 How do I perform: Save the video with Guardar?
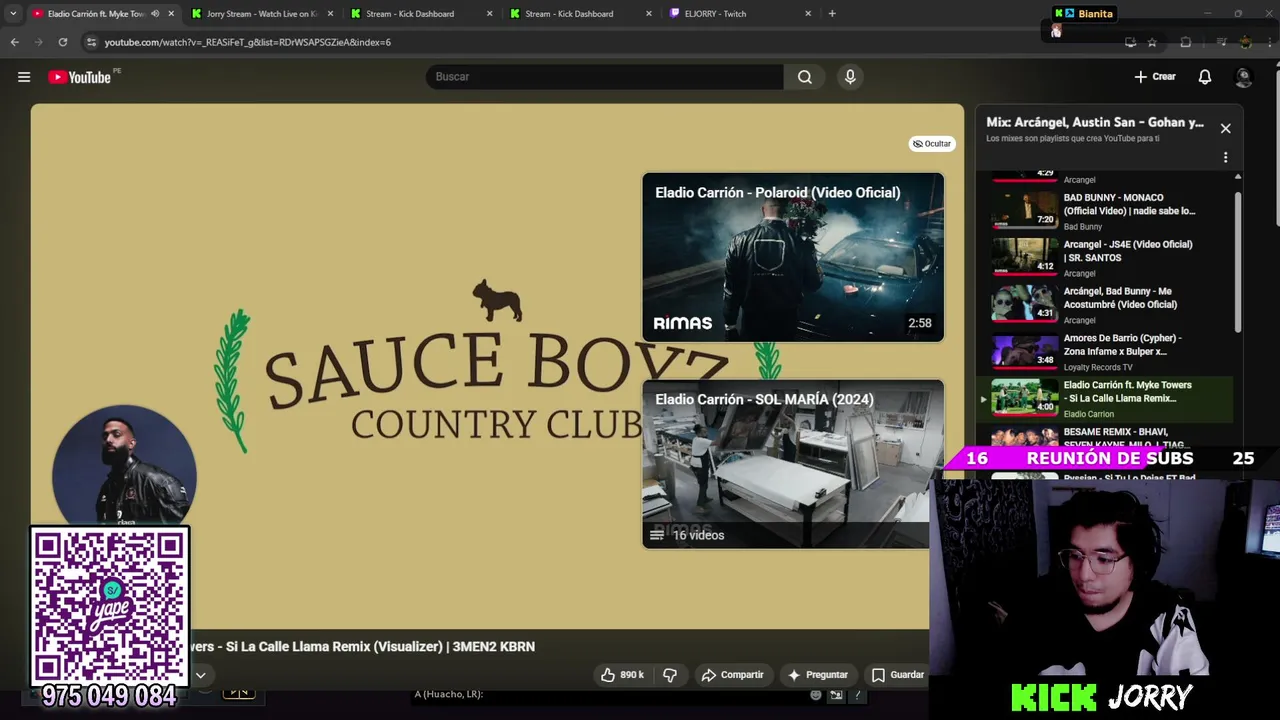pyautogui.click(x=897, y=675)
